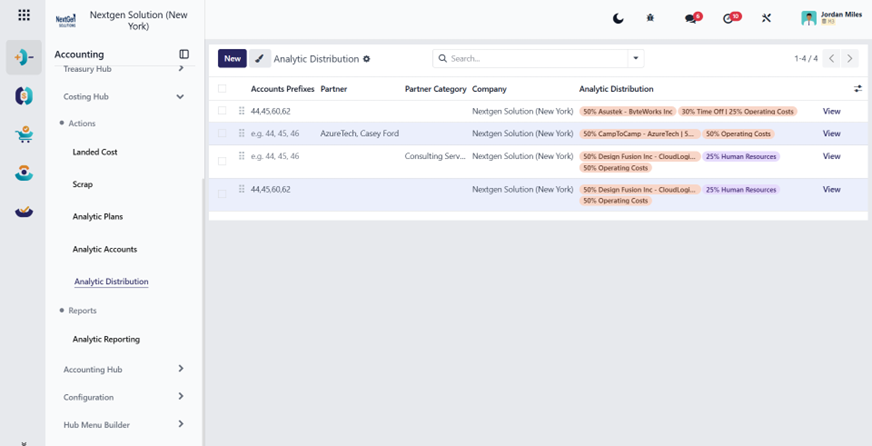Click Nextgen Solution (New York) company title

click(x=138, y=21)
